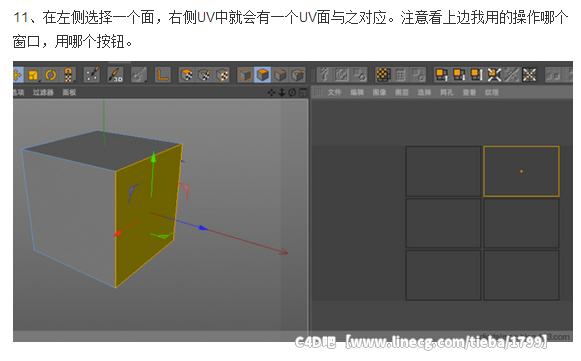Enable polygon mode with orange-top cube
Screen dimensions: 581x361
[x=263, y=75]
